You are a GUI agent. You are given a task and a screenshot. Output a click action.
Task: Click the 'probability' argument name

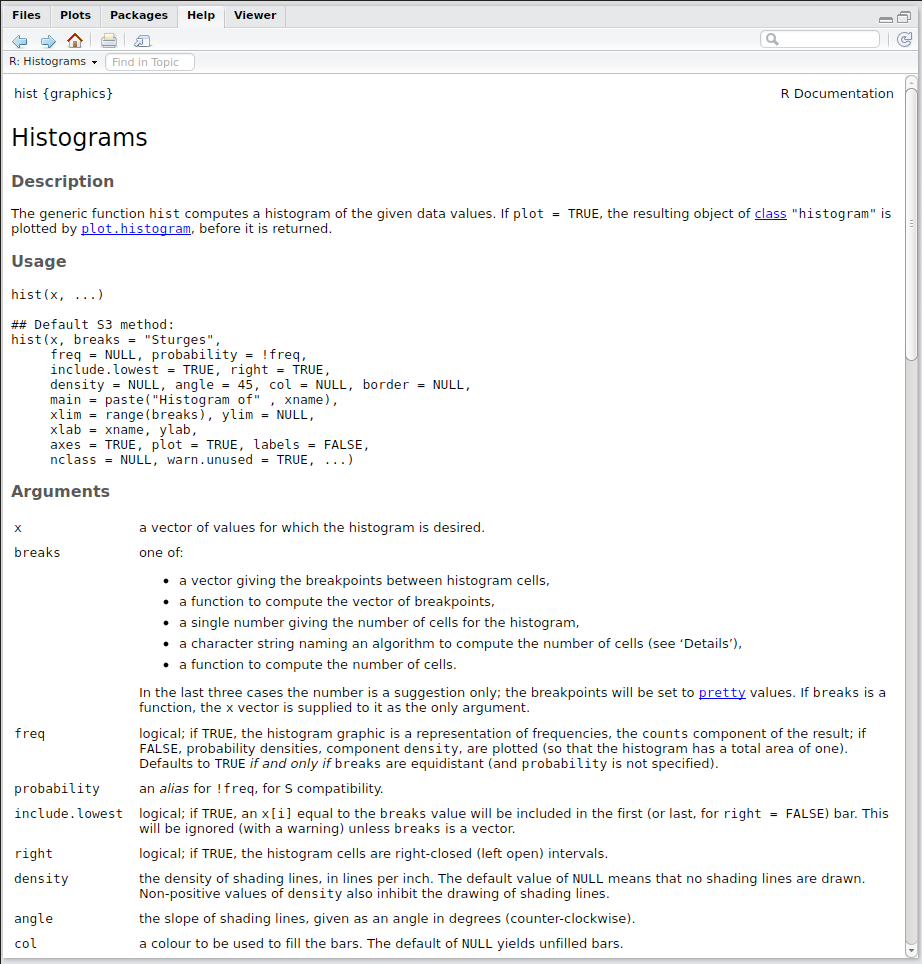click(57, 789)
